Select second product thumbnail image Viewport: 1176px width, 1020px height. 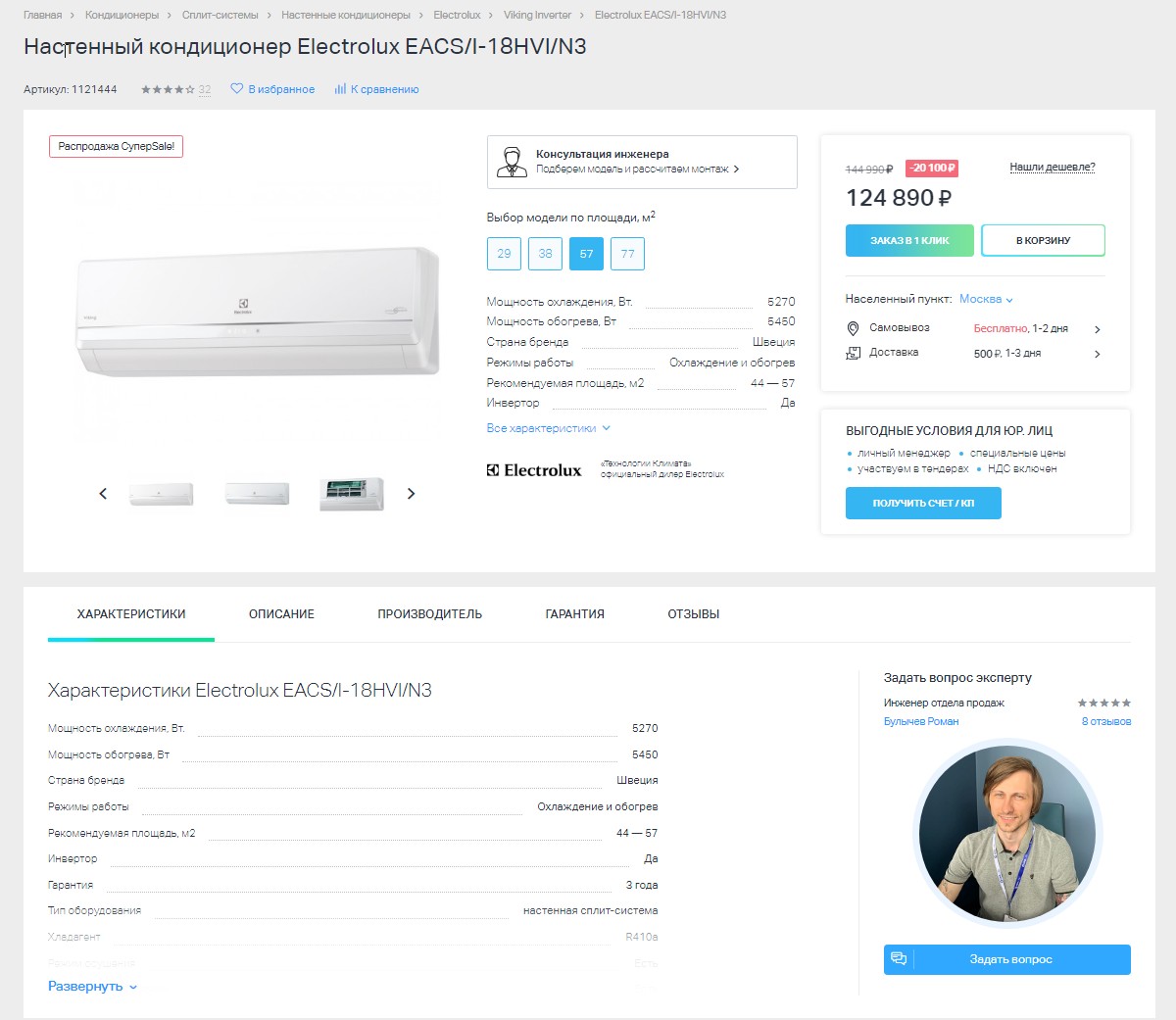(x=257, y=494)
